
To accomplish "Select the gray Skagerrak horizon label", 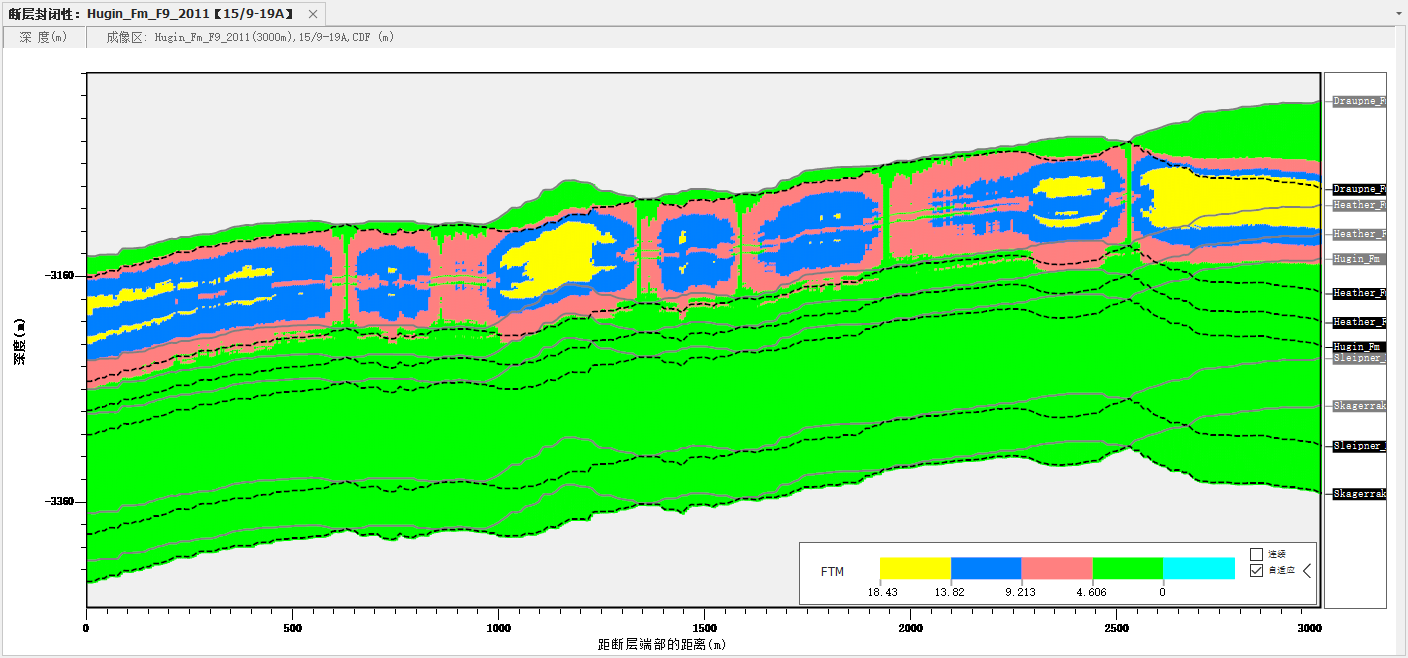I will pos(1359,406).
